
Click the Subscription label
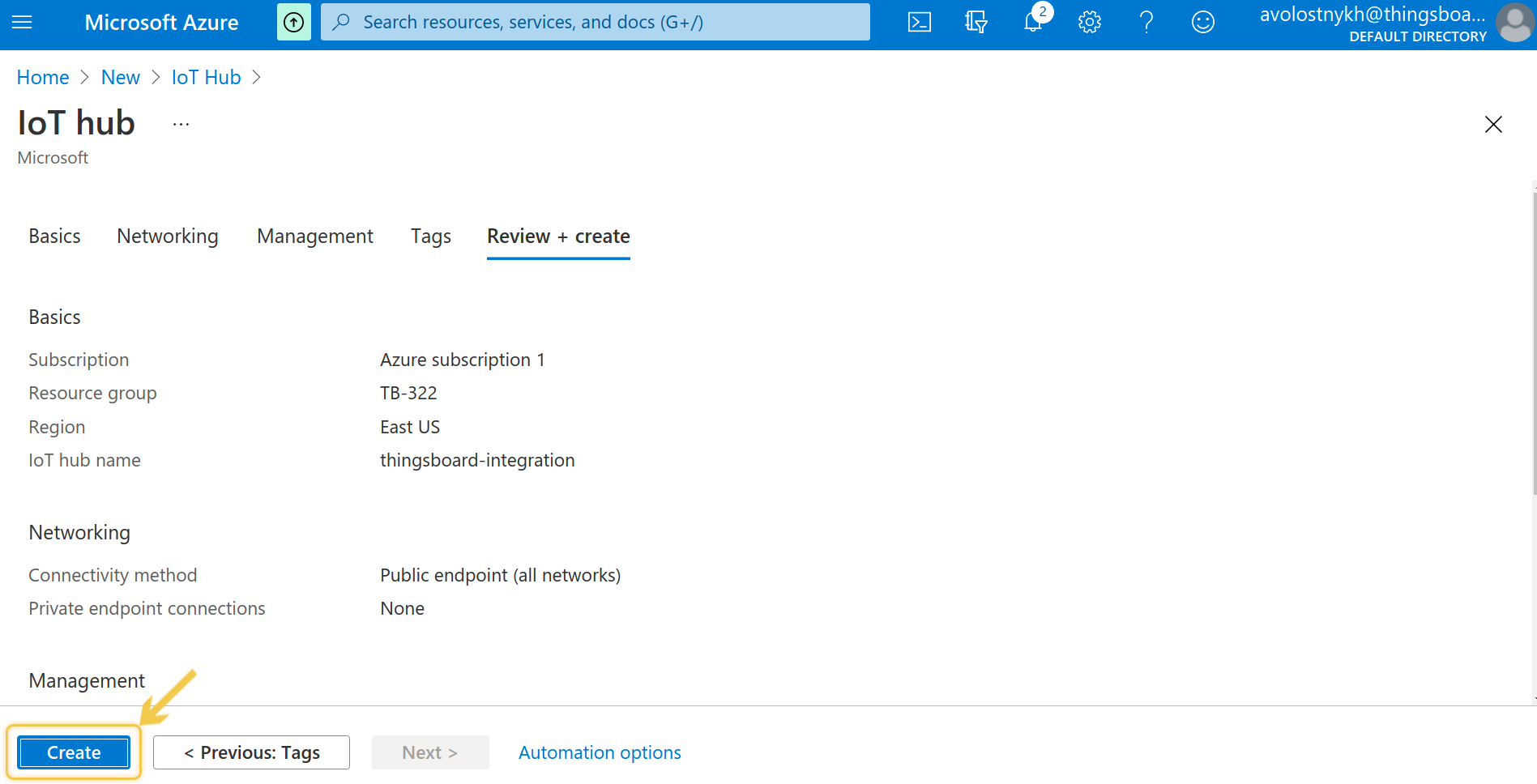tap(79, 360)
